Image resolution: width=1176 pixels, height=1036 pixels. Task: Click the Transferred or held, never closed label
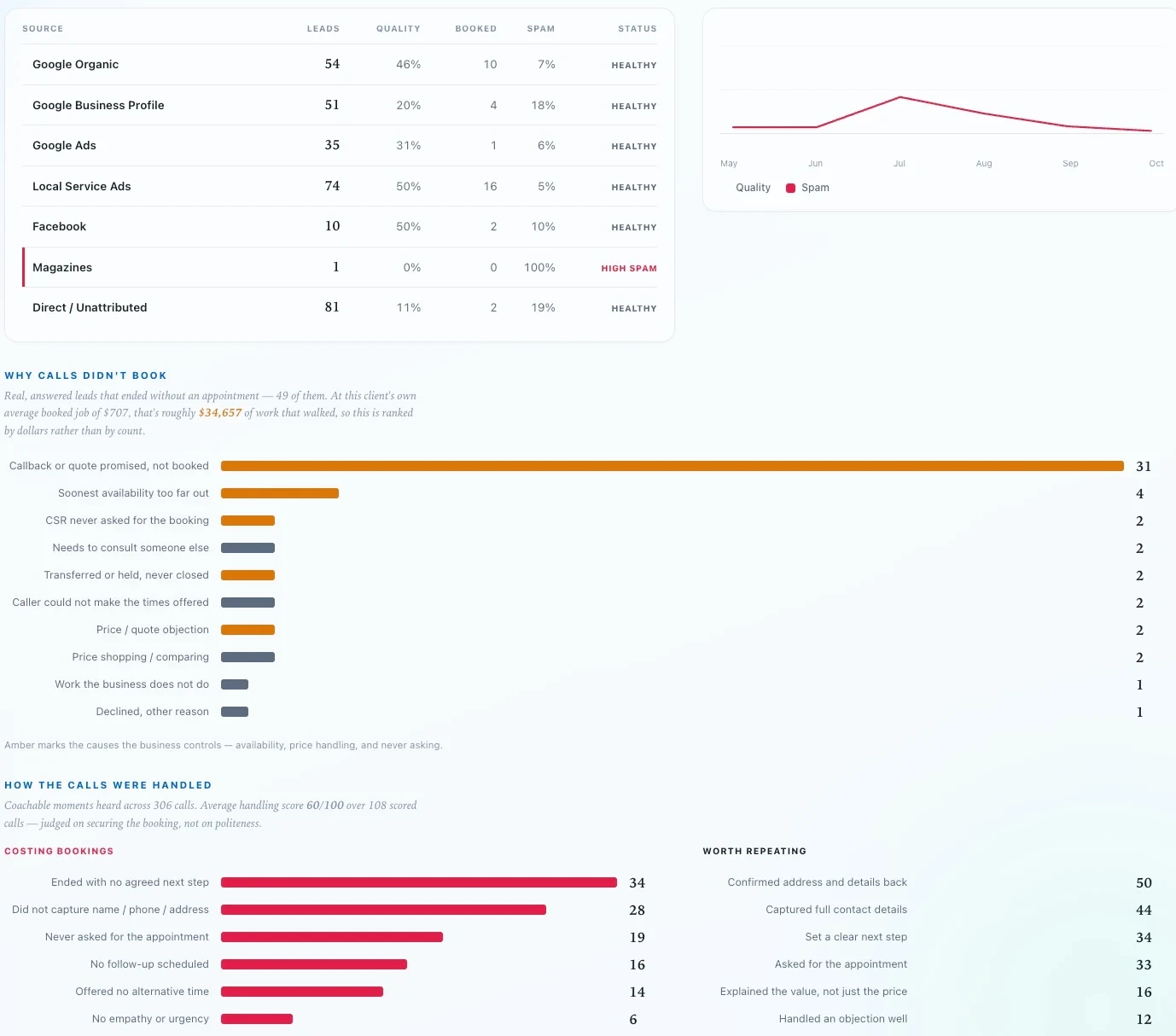pos(126,575)
